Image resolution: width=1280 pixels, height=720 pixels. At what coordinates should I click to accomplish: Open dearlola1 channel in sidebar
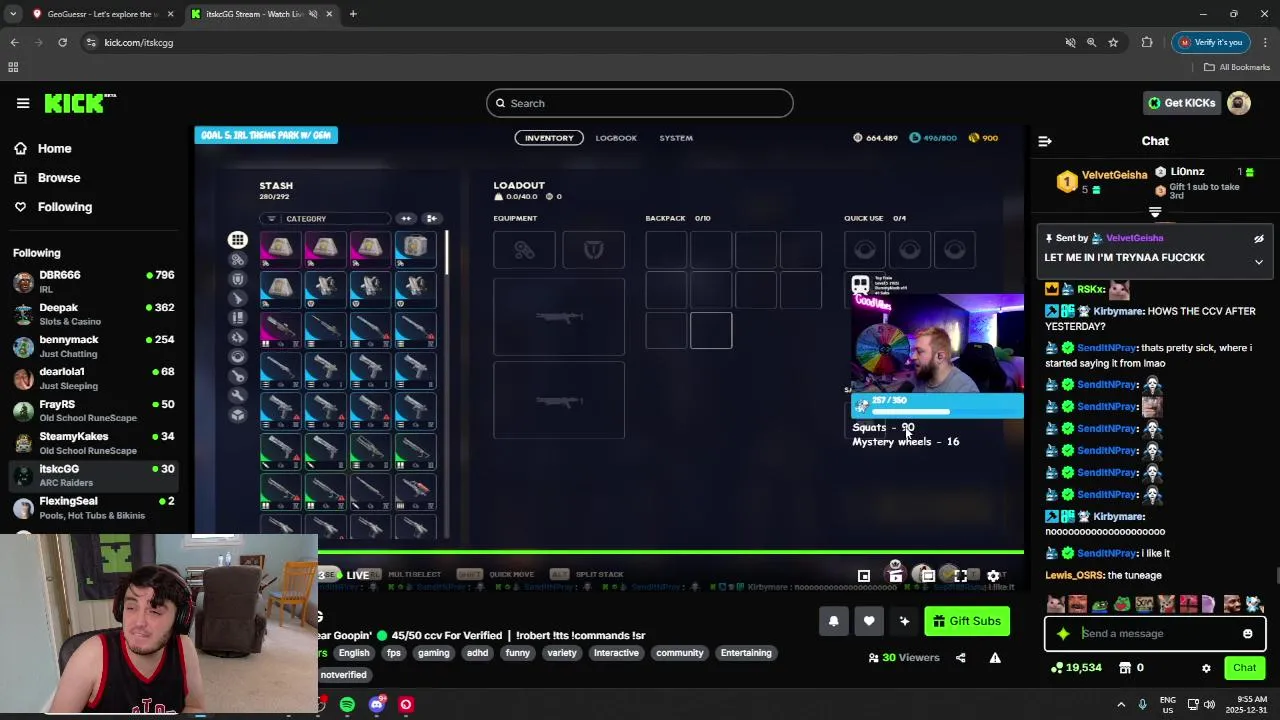coord(94,378)
